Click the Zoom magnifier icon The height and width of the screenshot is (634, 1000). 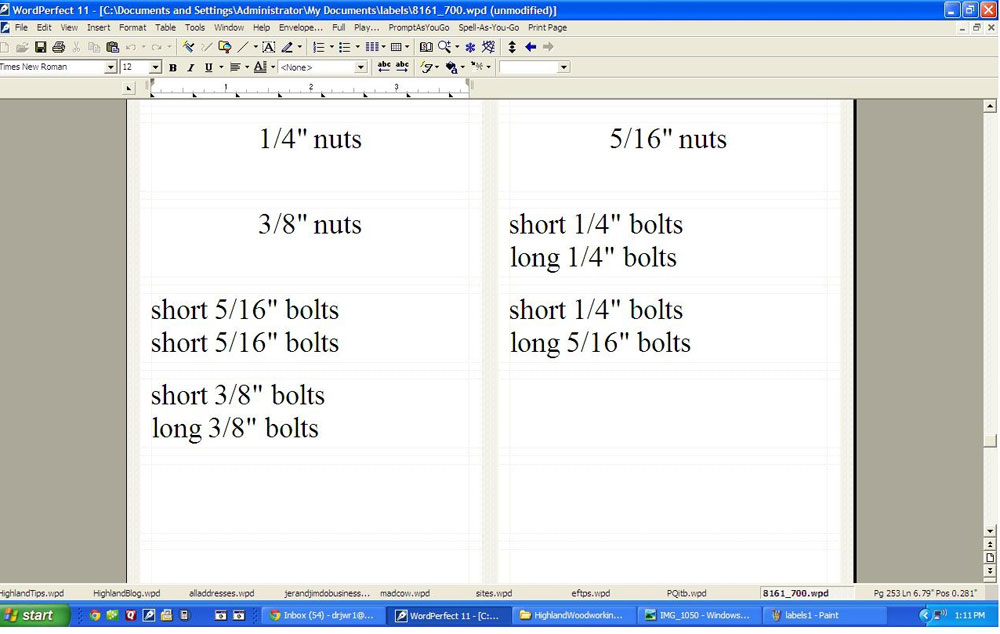(443, 47)
